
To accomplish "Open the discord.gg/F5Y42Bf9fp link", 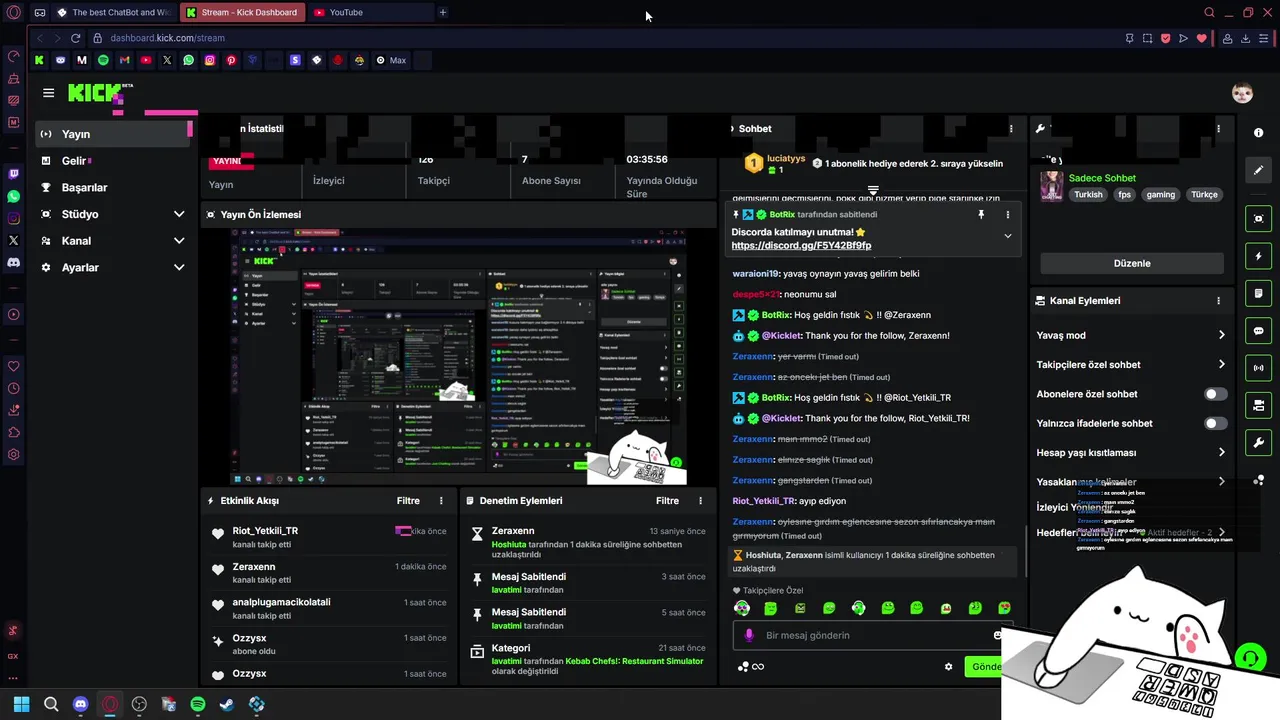I will [x=801, y=245].
